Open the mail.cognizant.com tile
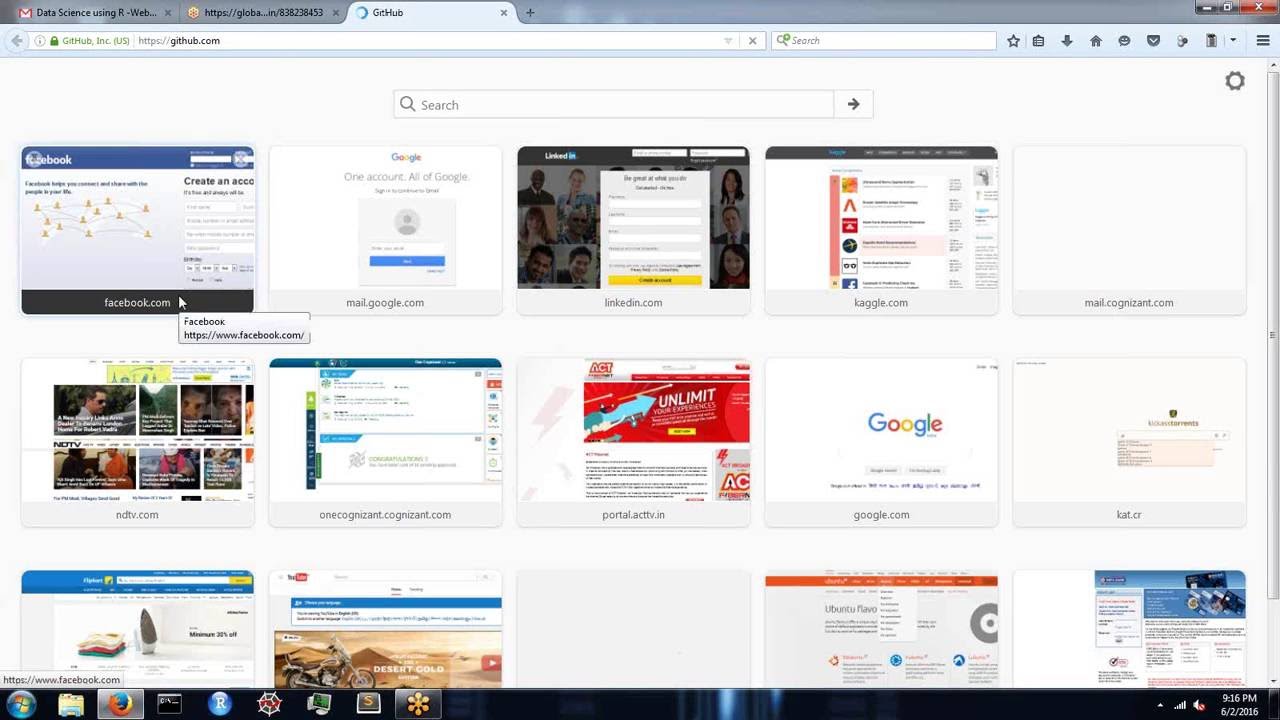 pos(1129,230)
